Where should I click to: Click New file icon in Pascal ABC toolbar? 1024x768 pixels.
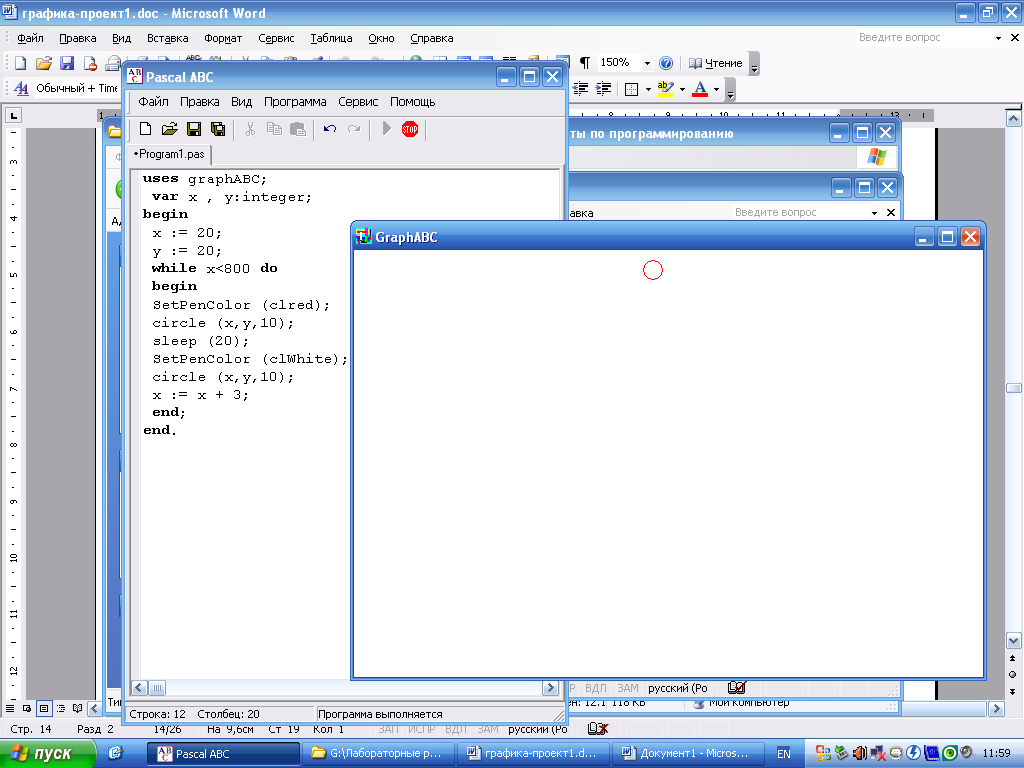pos(145,129)
